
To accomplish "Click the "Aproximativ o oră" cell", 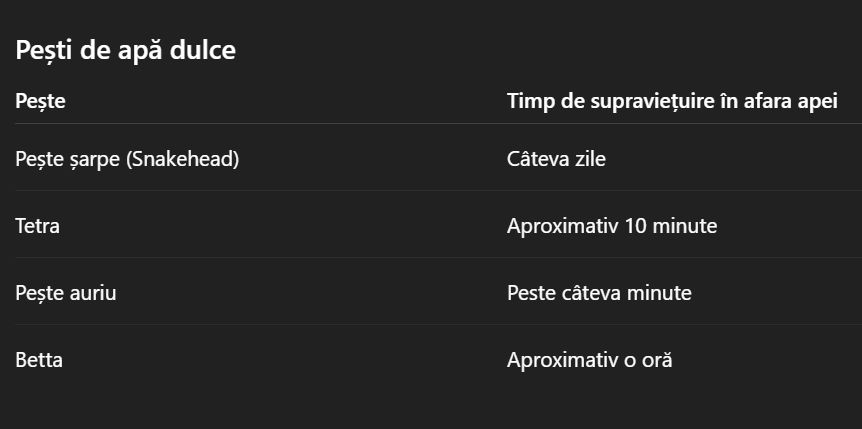I will (589, 360).
